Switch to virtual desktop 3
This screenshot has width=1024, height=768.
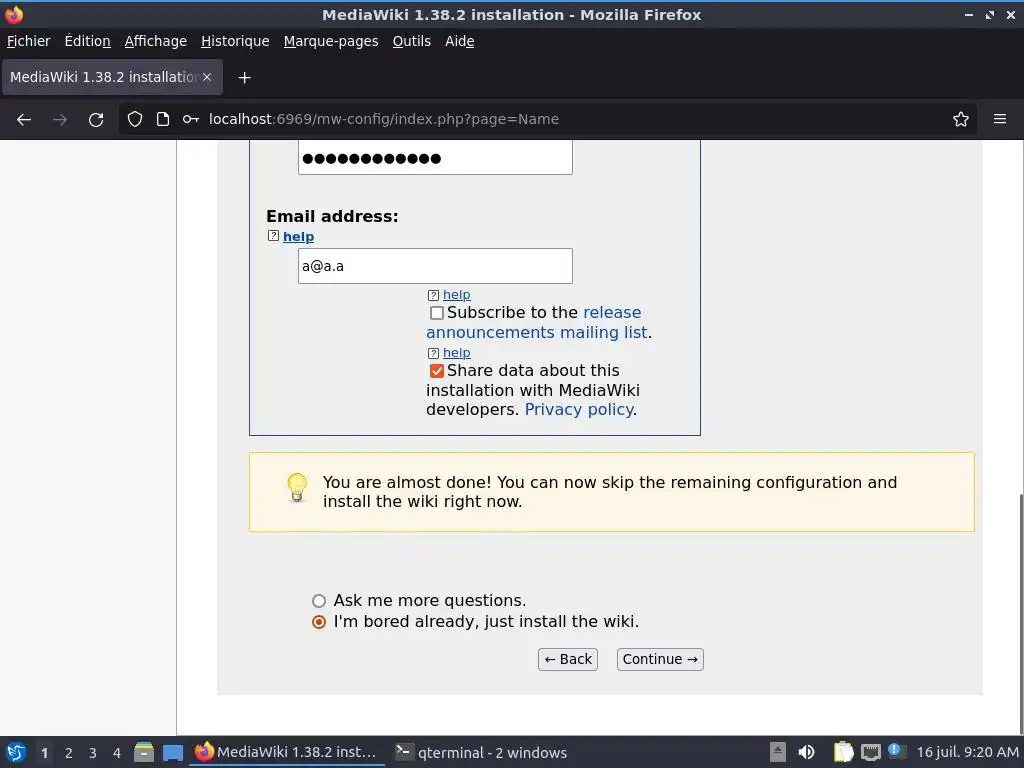click(x=93, y=752)
